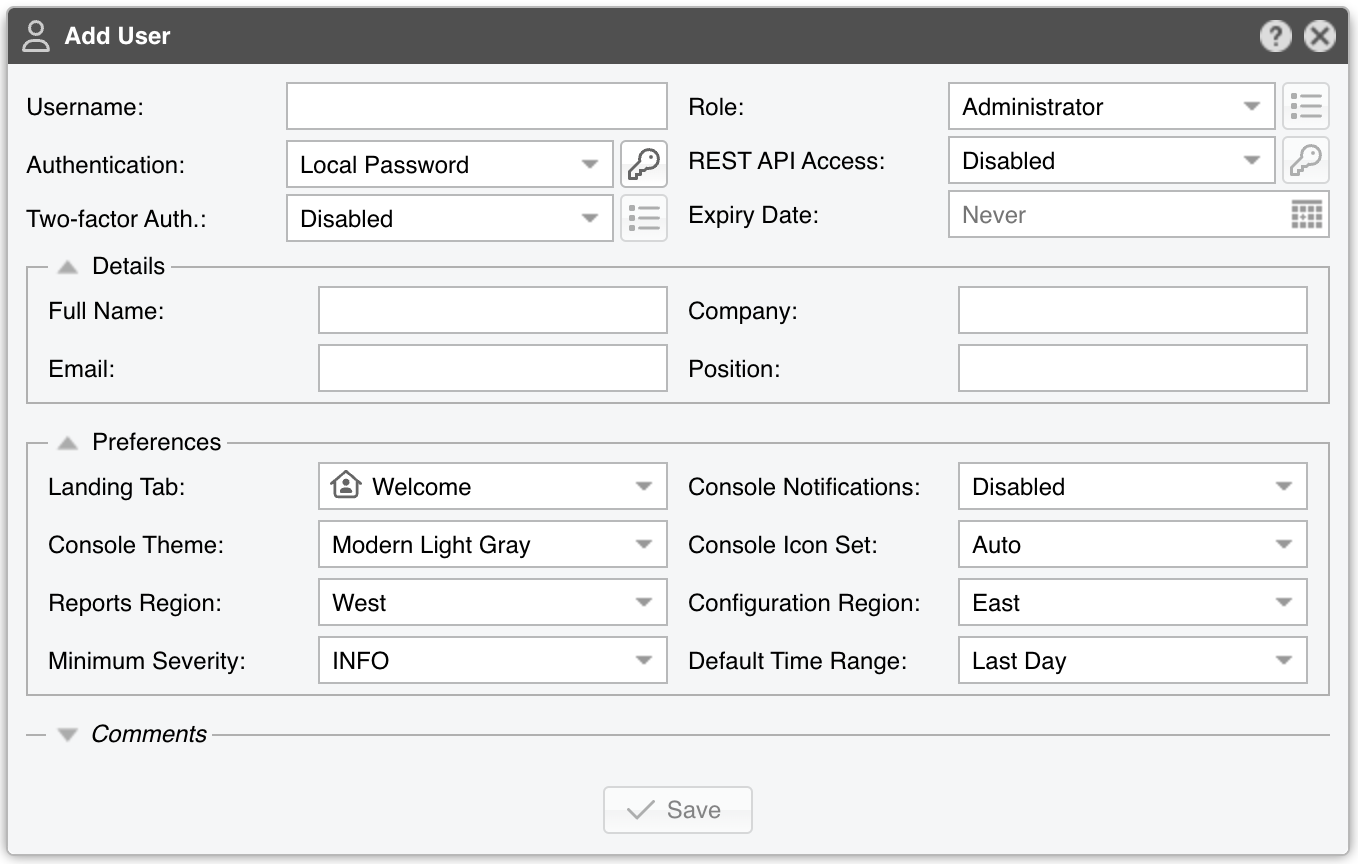Click the Email input field
Screen dimensions: 1358x864
point(493,368)
